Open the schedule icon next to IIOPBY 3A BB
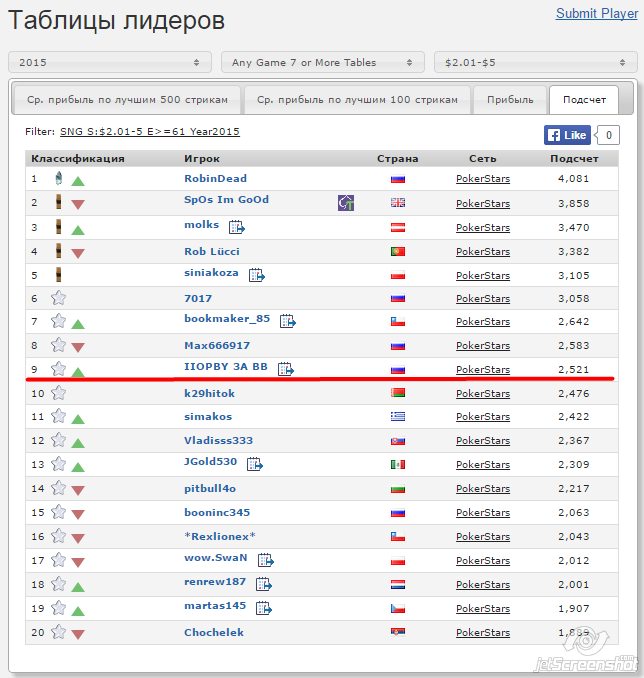Screen dimensions: 644x678 pos(285,369)
